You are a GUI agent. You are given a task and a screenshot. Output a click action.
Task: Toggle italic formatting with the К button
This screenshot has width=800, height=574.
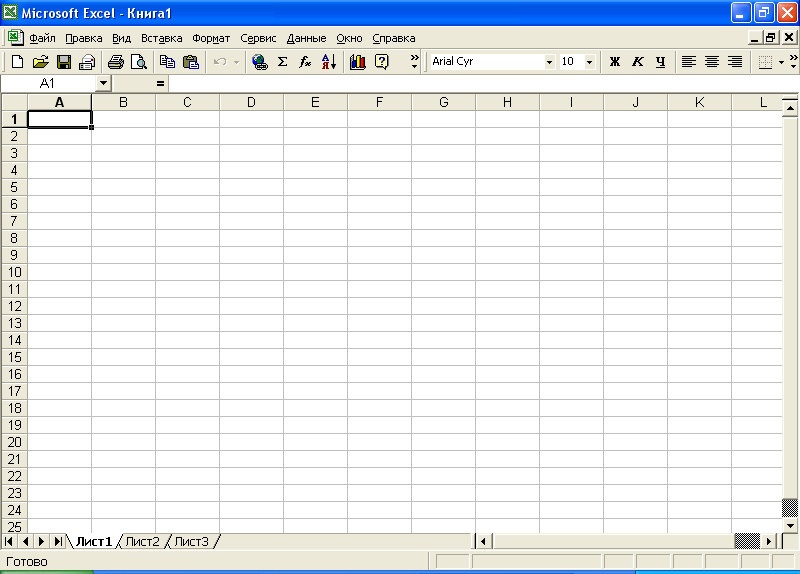638,62
